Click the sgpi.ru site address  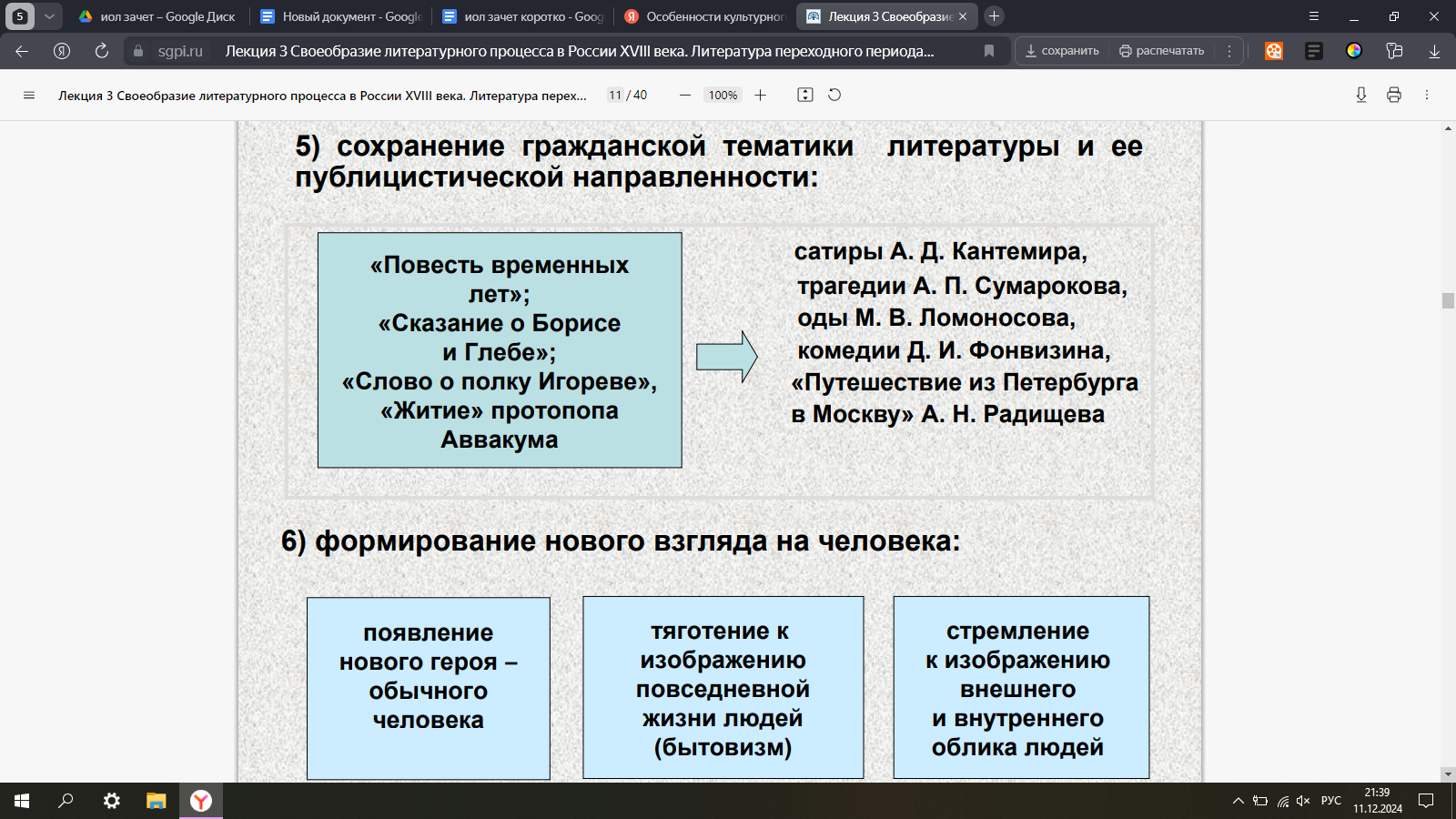click(180, 51)
